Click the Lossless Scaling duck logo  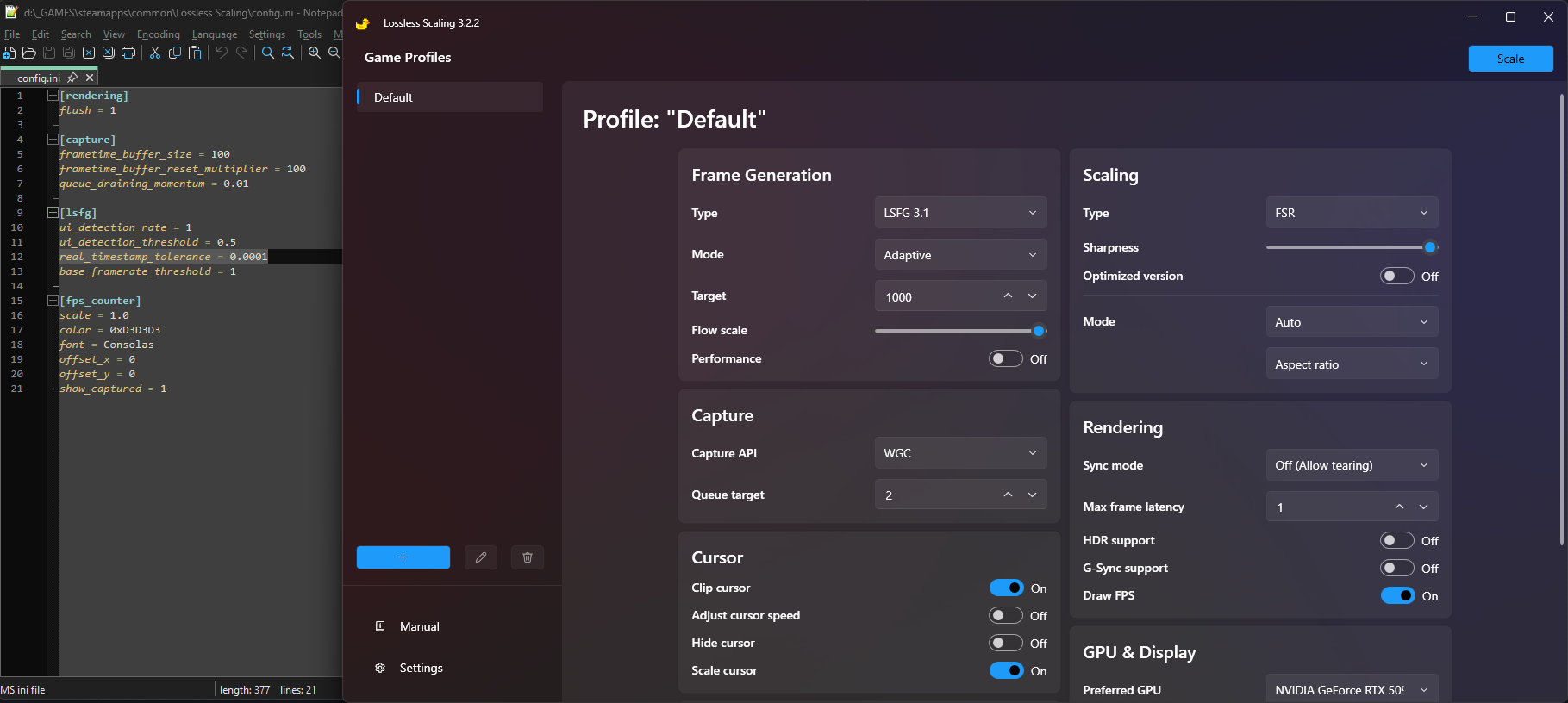click(363, 23)
